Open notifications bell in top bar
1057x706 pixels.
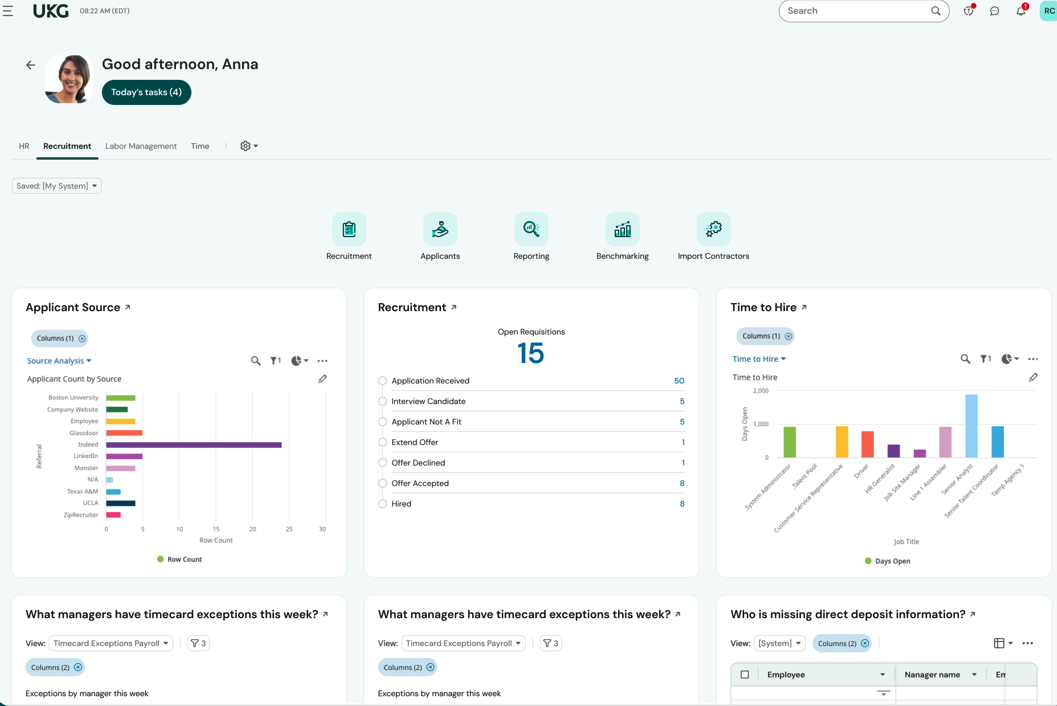tap(1020, 11)
